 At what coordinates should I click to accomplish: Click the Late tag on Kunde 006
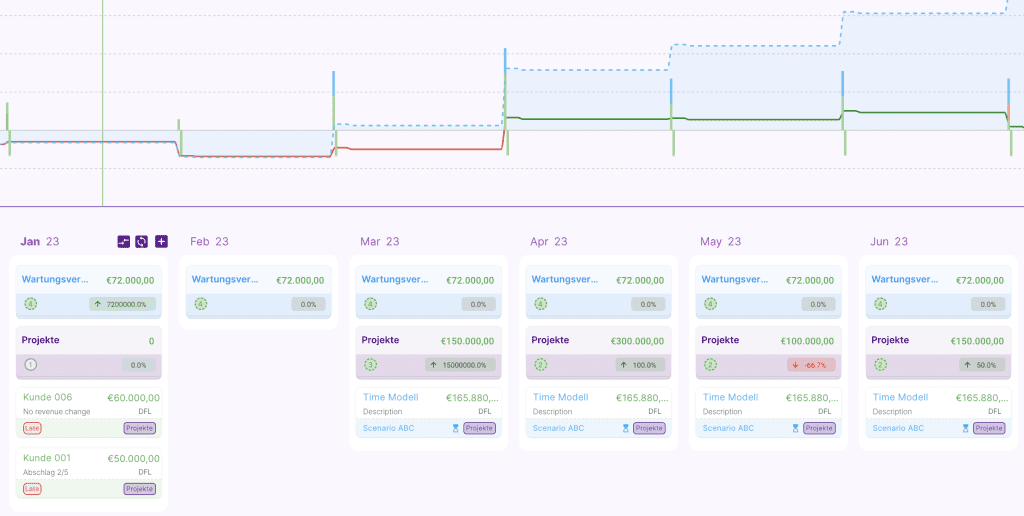[x=32, y=428]
